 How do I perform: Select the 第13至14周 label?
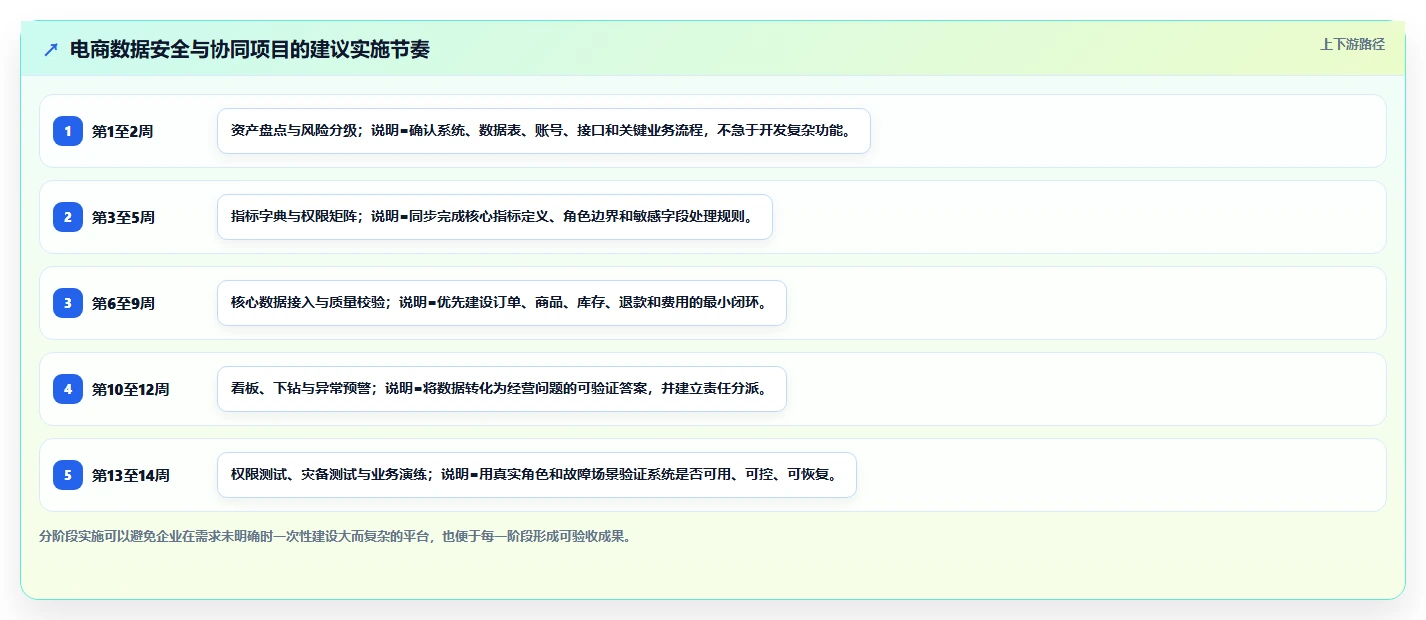[130, 475]
